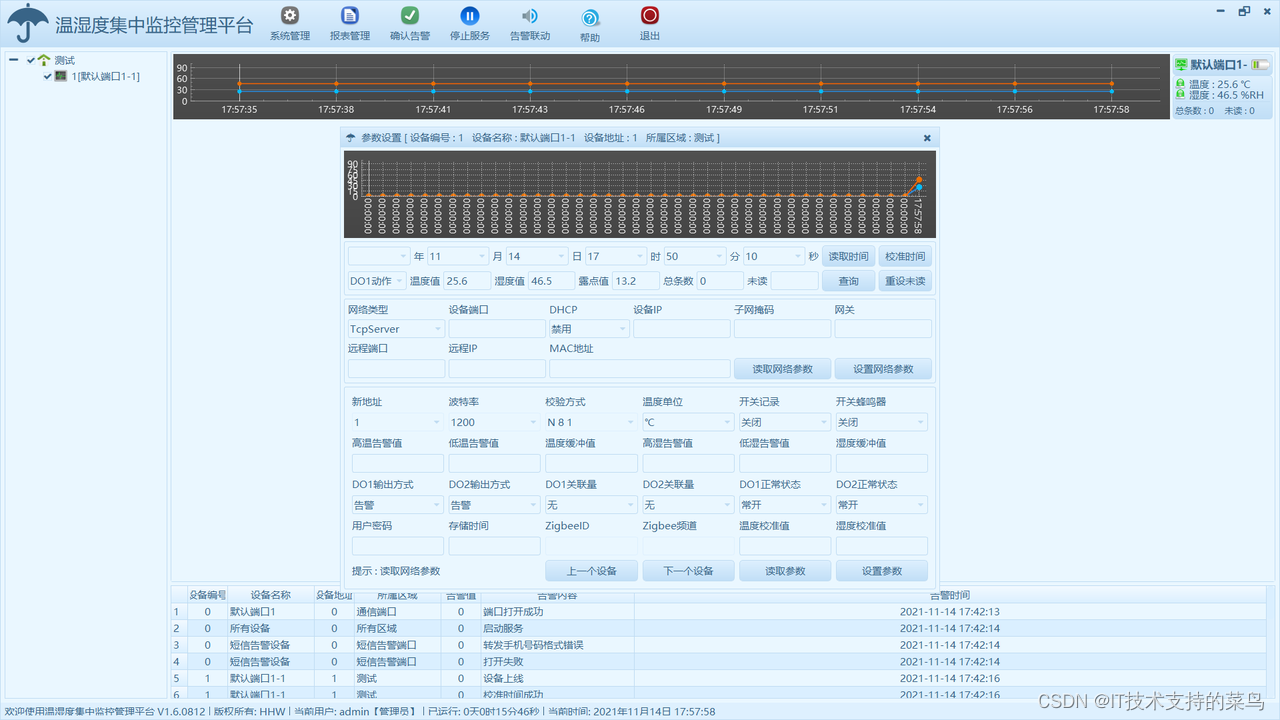Open 系统管理 gear icon
The width and height of the screenshot is (1280, 720).
coord(290,16)
